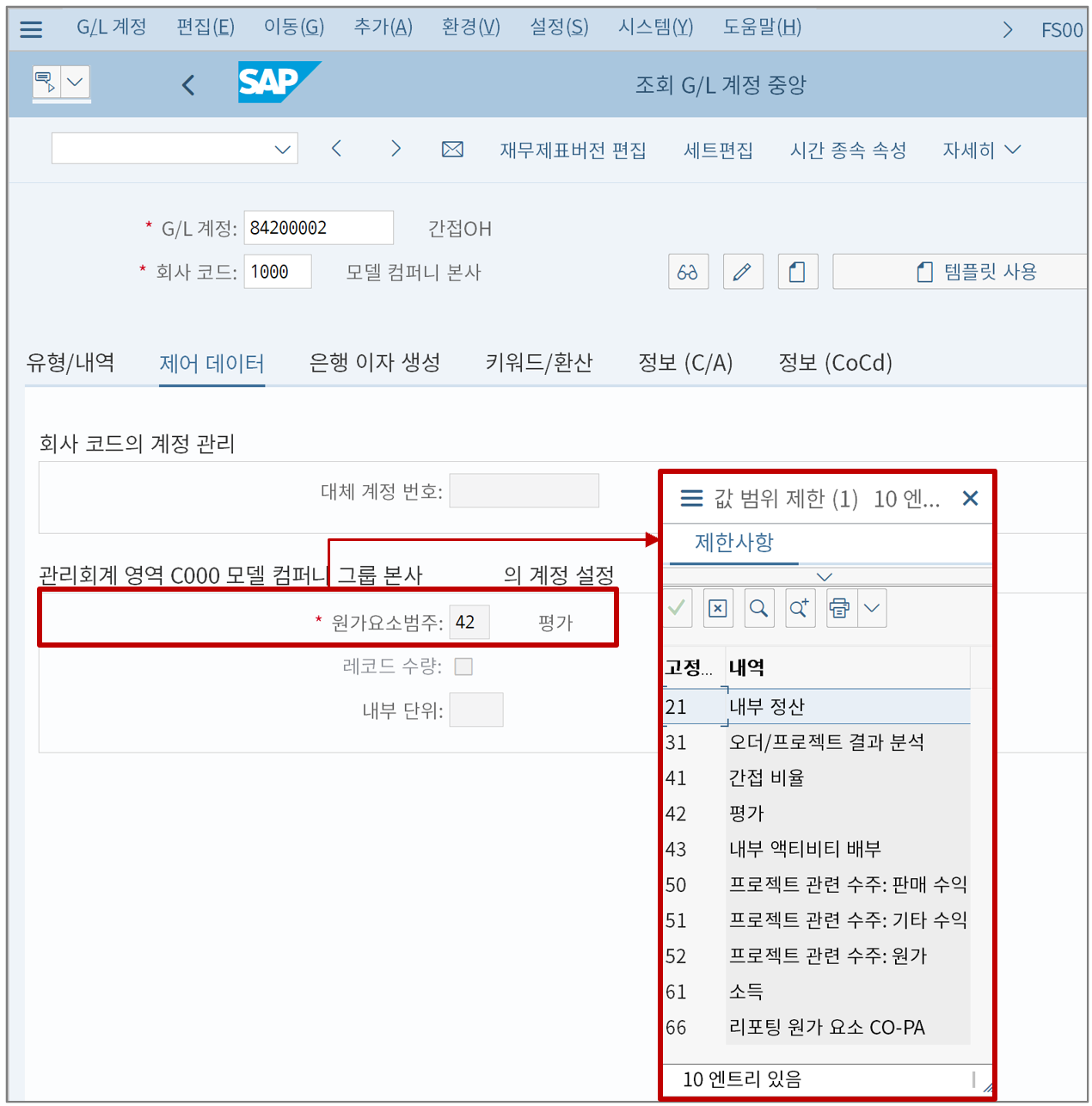
Task: Click the 내부 단위 field
Action: coord(476,710)
